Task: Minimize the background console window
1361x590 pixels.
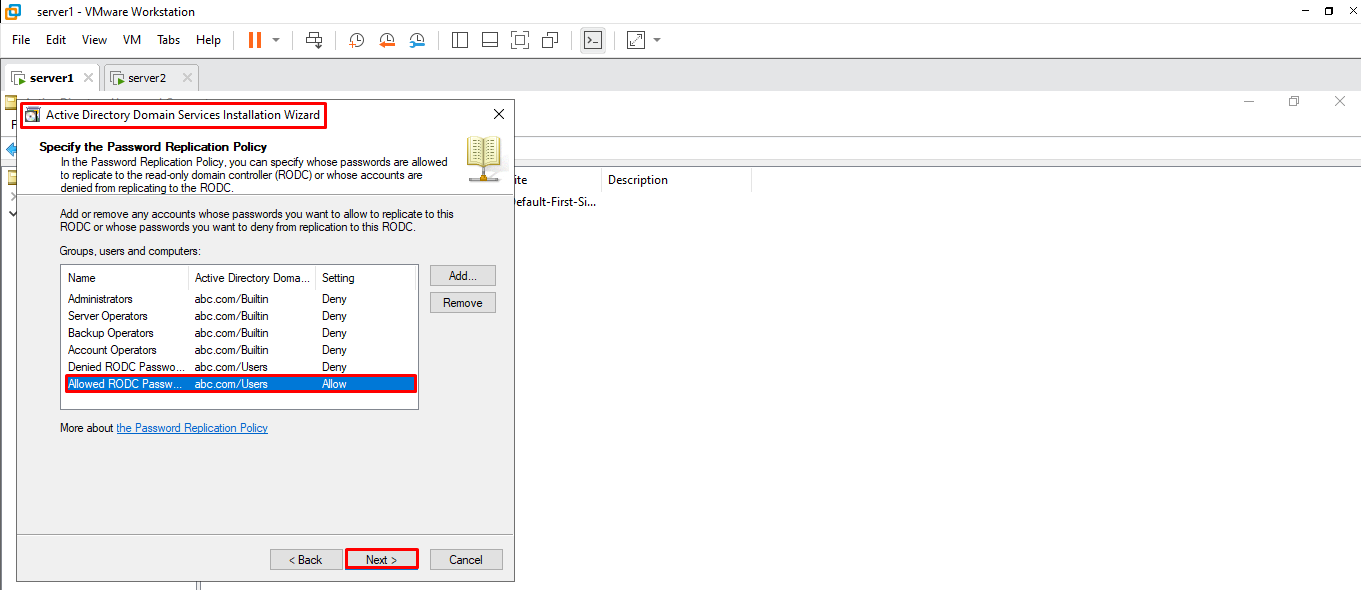Action: coord(1248,101)
